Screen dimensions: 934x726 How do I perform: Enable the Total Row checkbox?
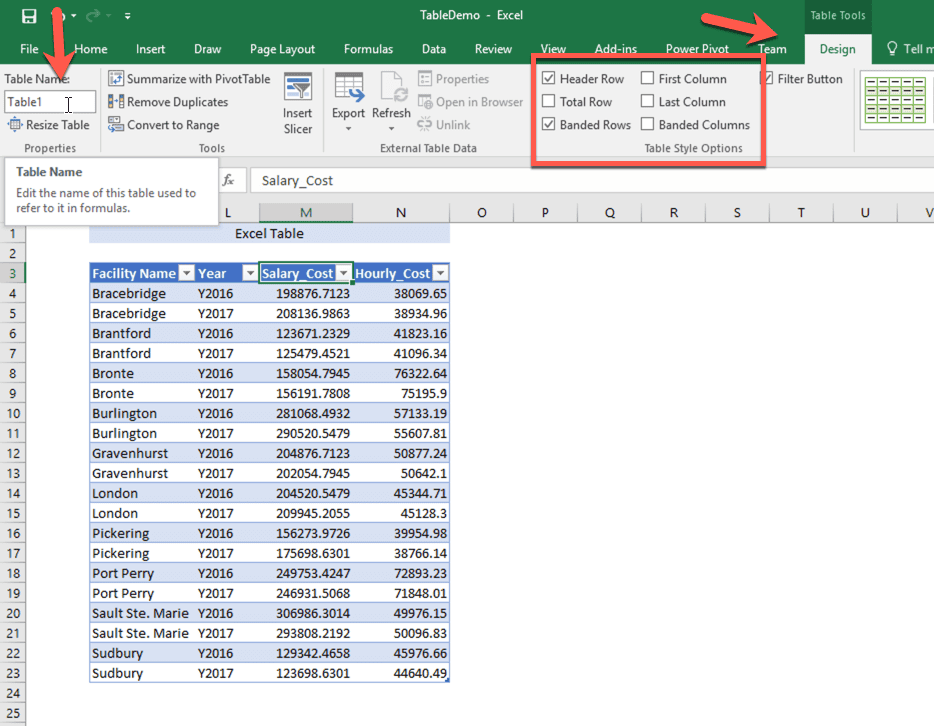(547, 101)
